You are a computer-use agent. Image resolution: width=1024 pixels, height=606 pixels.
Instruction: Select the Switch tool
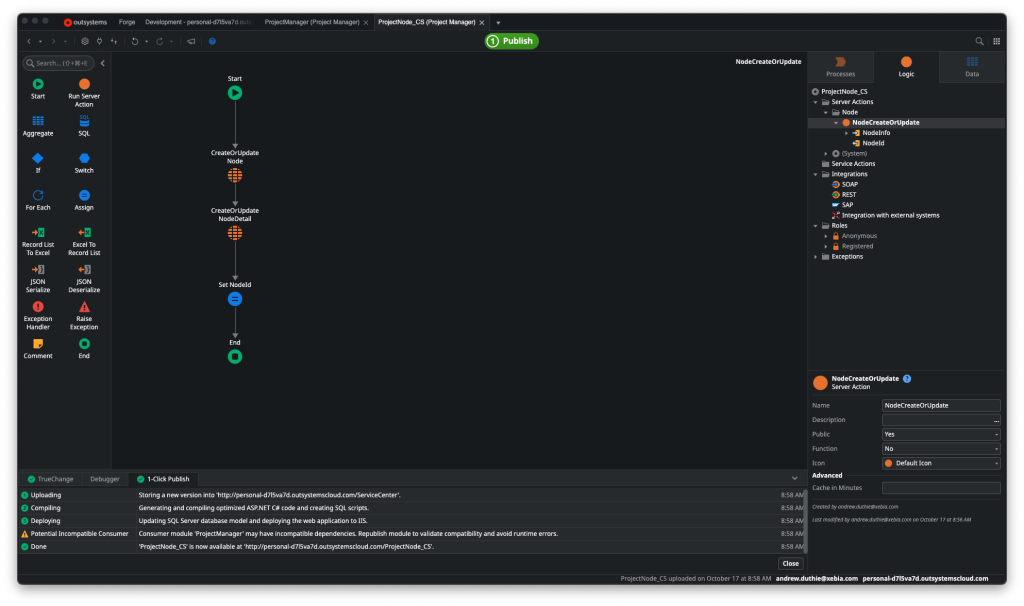[84, 163]
